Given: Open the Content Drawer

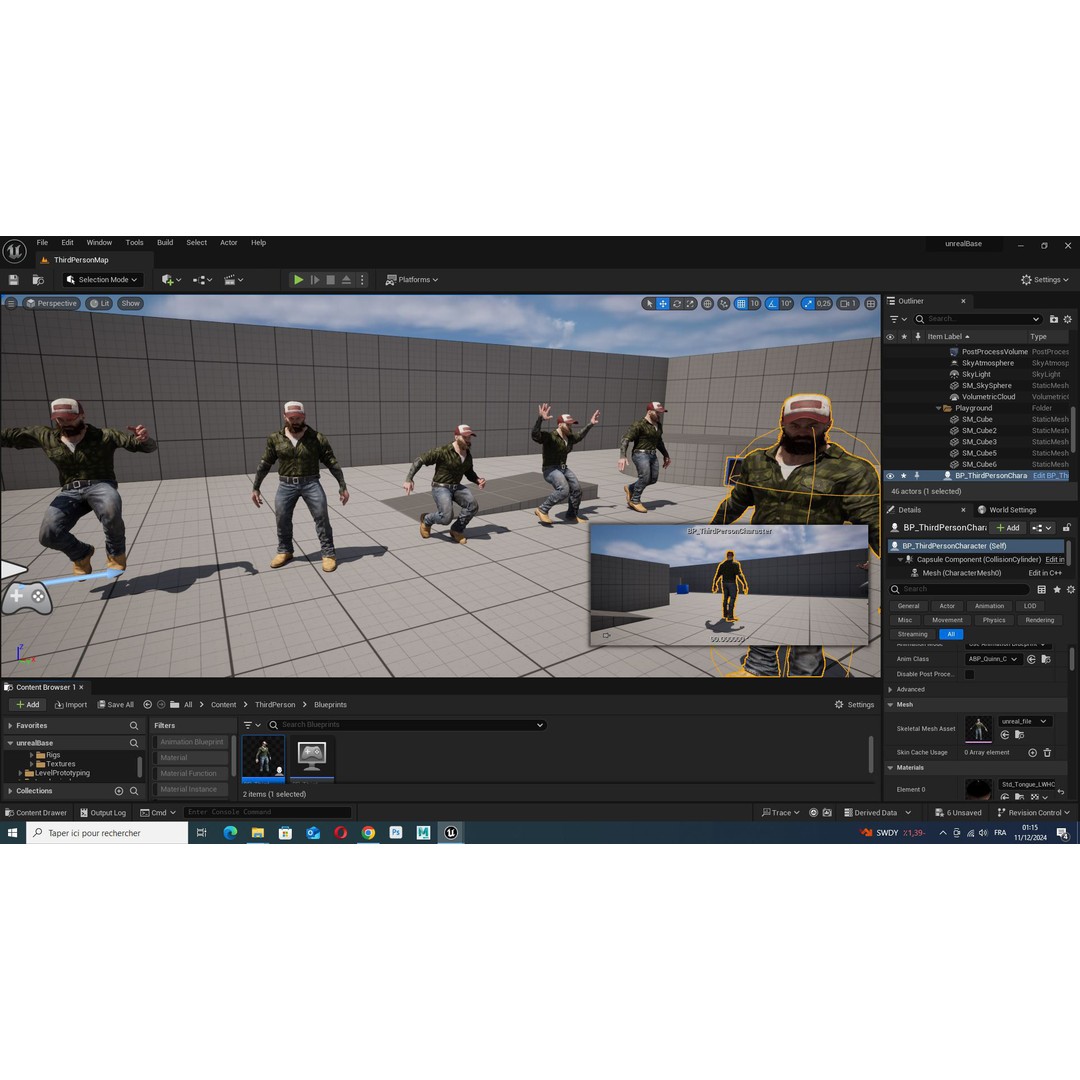Looking at the screenshot, I should [36, 813].
